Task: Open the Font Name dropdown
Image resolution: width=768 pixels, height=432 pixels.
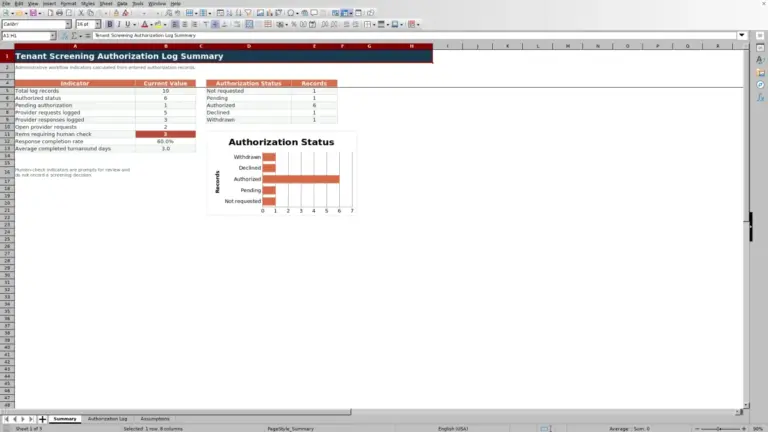Action: (x=68, y=24)
